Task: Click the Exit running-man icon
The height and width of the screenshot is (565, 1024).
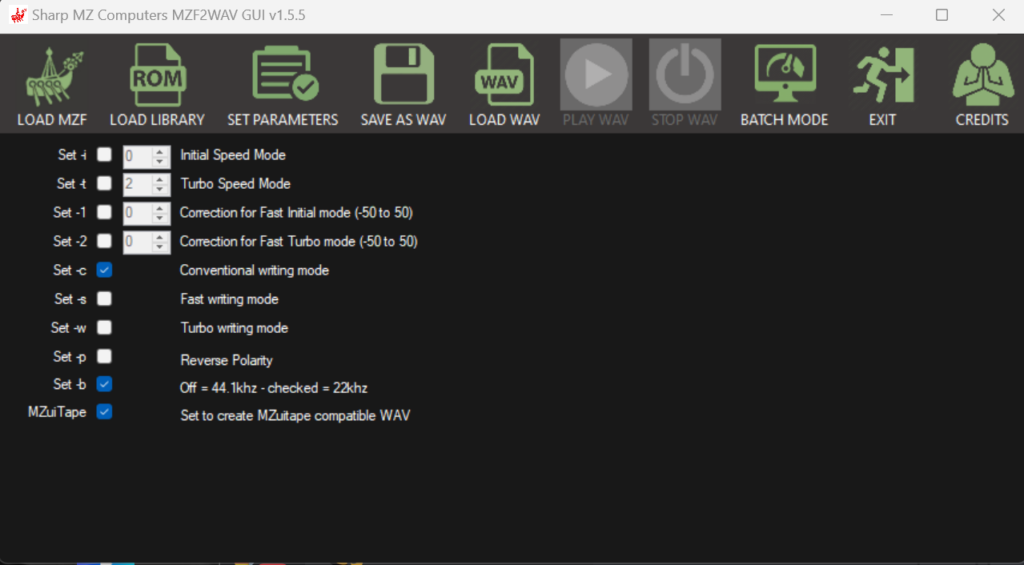Action: [882, 78]
